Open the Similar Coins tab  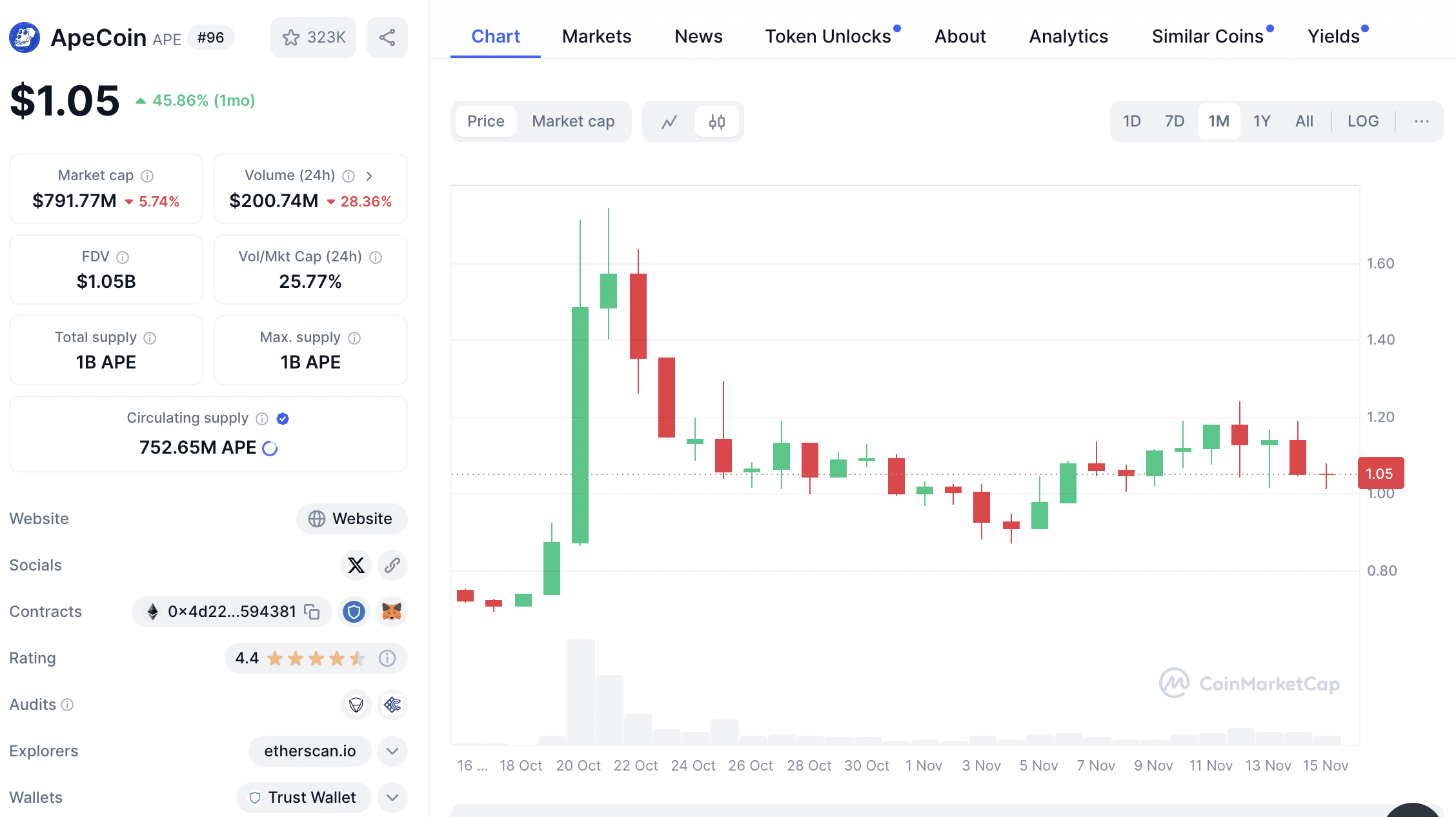tap(1208, 36)
